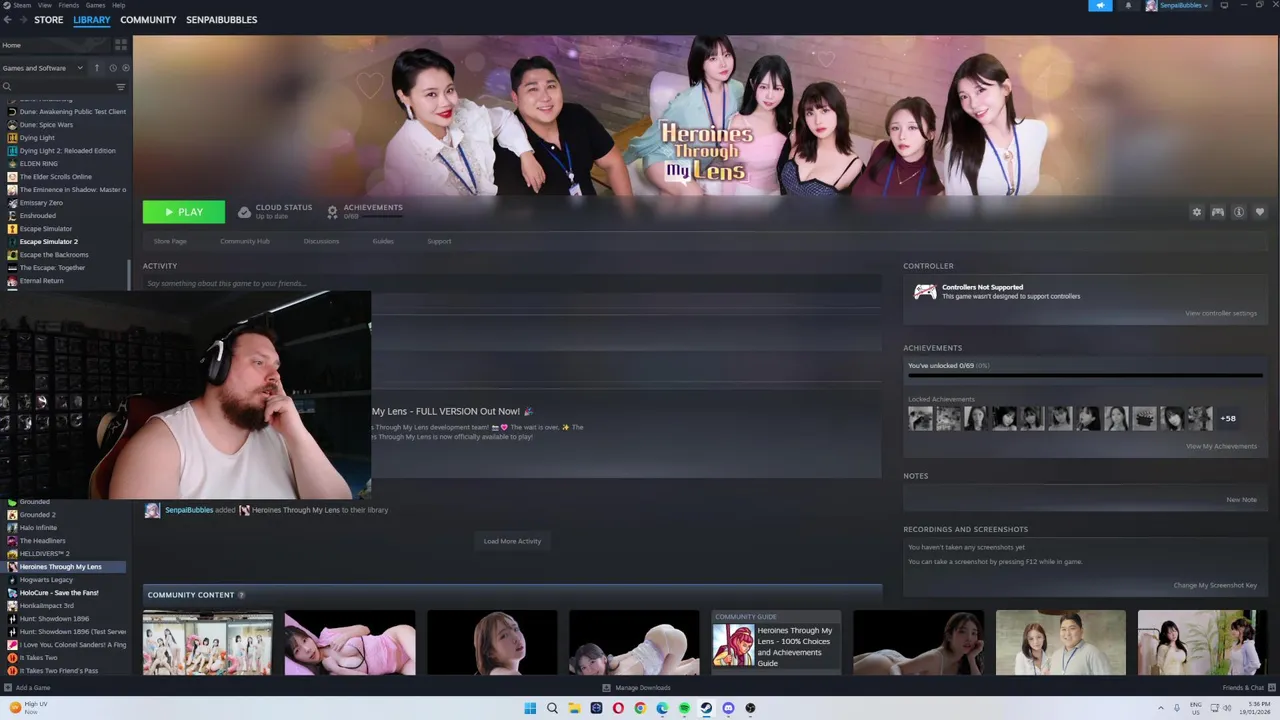This screenshot has height=720, width=1280.
Task: Click the cloud status icon
Action: tap(244, 212)
